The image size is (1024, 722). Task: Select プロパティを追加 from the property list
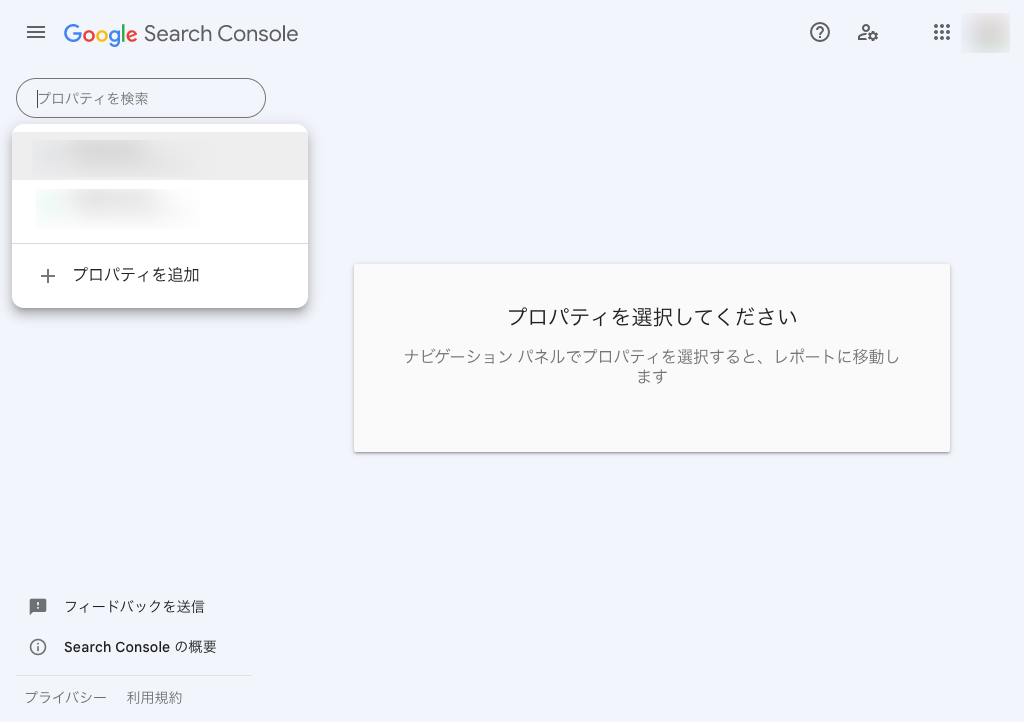[136, 275]
